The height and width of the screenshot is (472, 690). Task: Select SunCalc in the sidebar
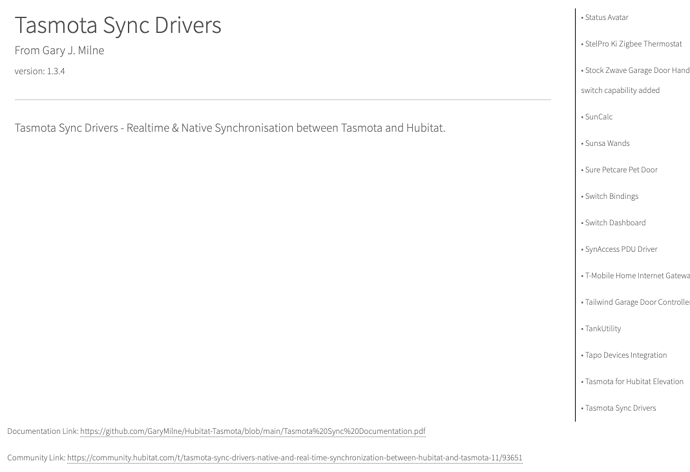[598, 117]
